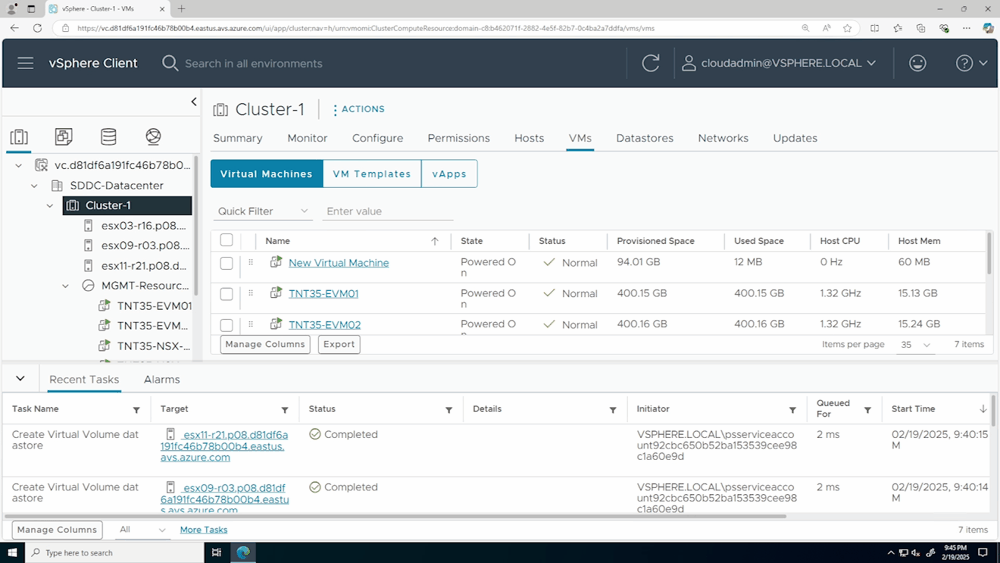Focus the Quick Filter Enter value field

tap(388, 211)
